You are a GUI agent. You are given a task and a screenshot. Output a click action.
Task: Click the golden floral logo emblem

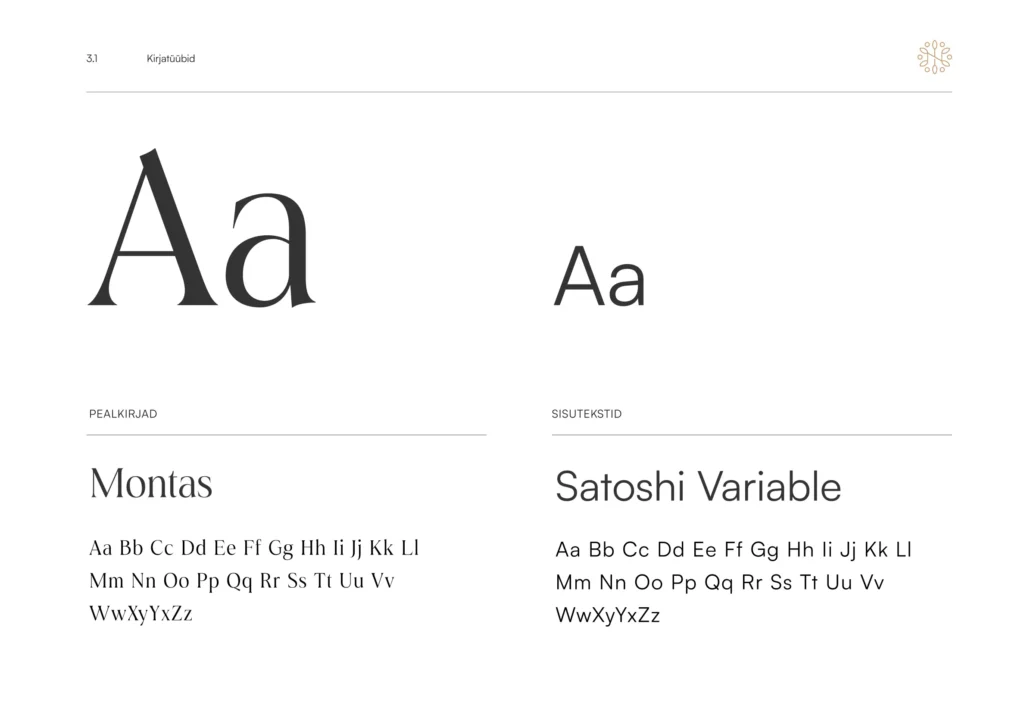(x=935, y=57)
